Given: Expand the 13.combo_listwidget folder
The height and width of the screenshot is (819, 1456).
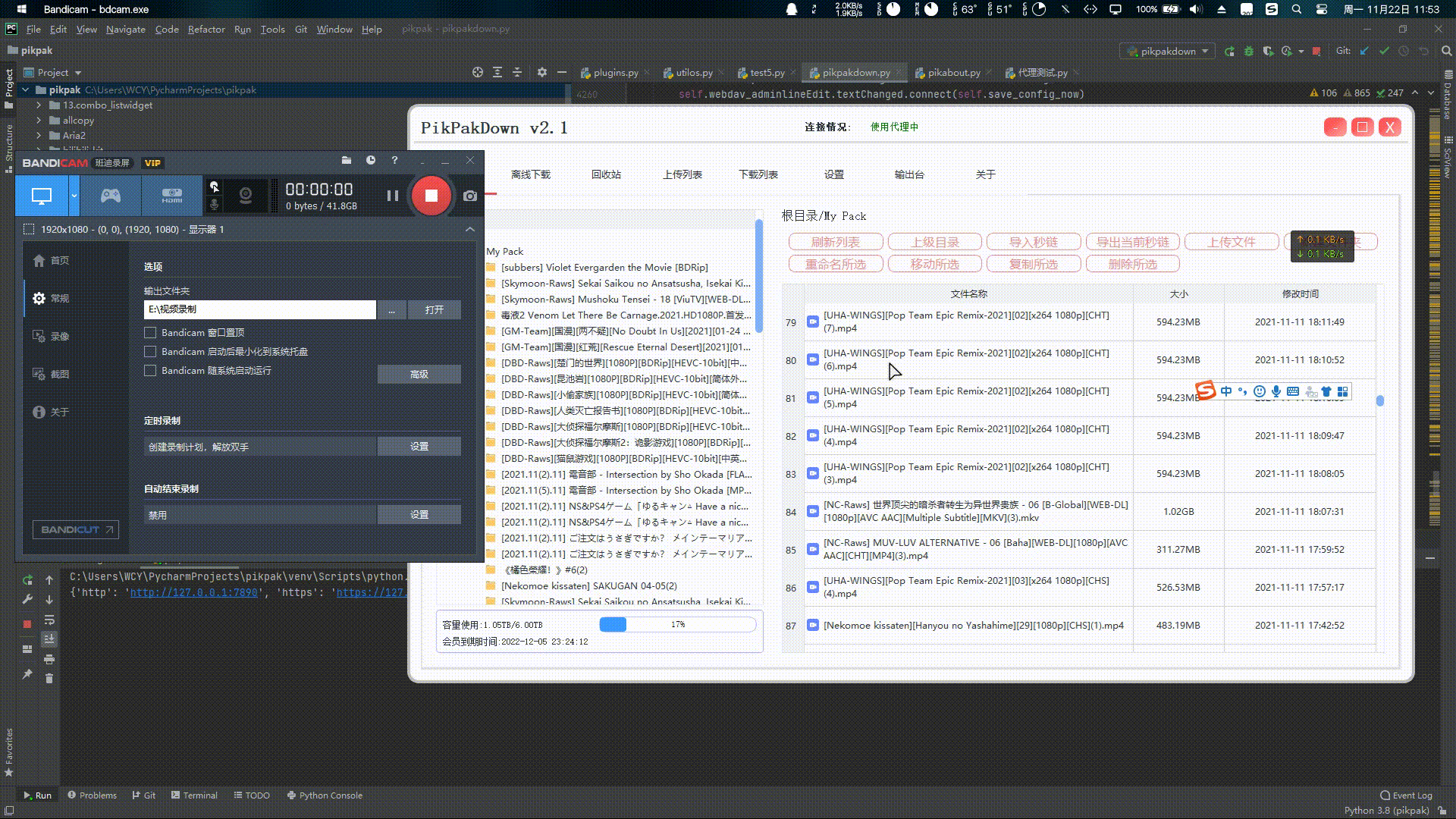Looking at the screenshot, I should [x=39, y=105].
